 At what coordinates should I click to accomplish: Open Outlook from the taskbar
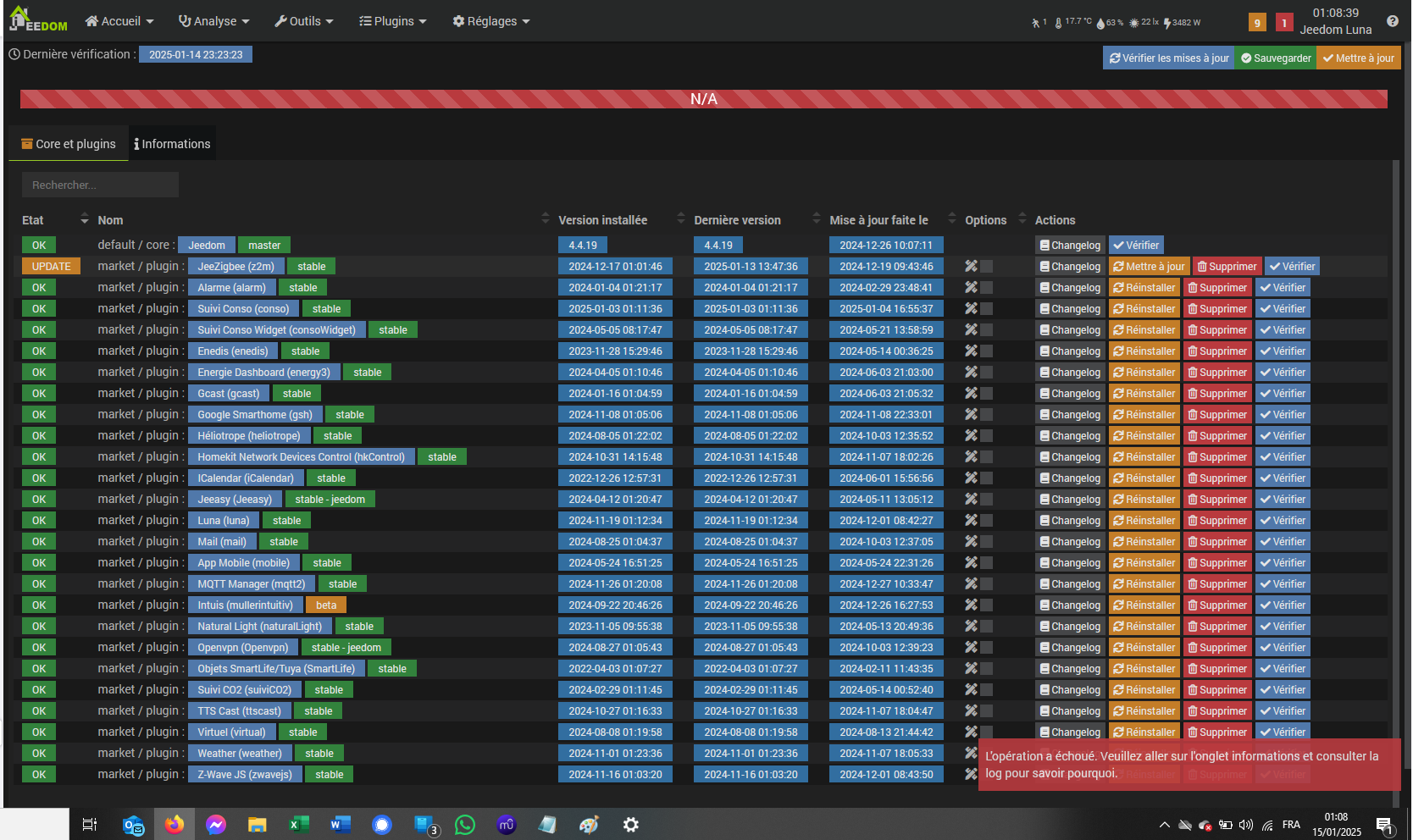[133, 824]
